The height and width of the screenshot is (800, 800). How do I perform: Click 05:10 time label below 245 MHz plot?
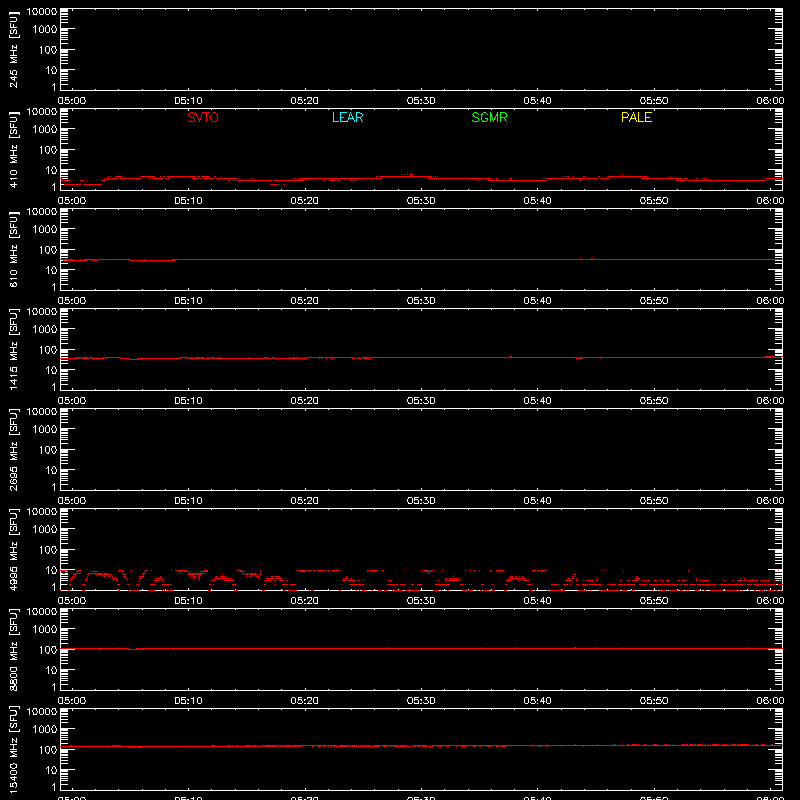pos(188,101)
